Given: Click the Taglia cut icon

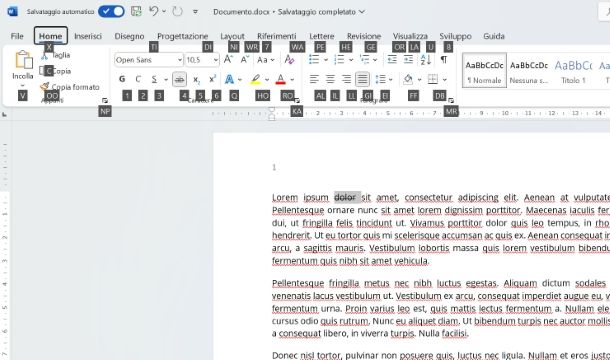Looking at the screenshot, I should [x=44, y=55].
